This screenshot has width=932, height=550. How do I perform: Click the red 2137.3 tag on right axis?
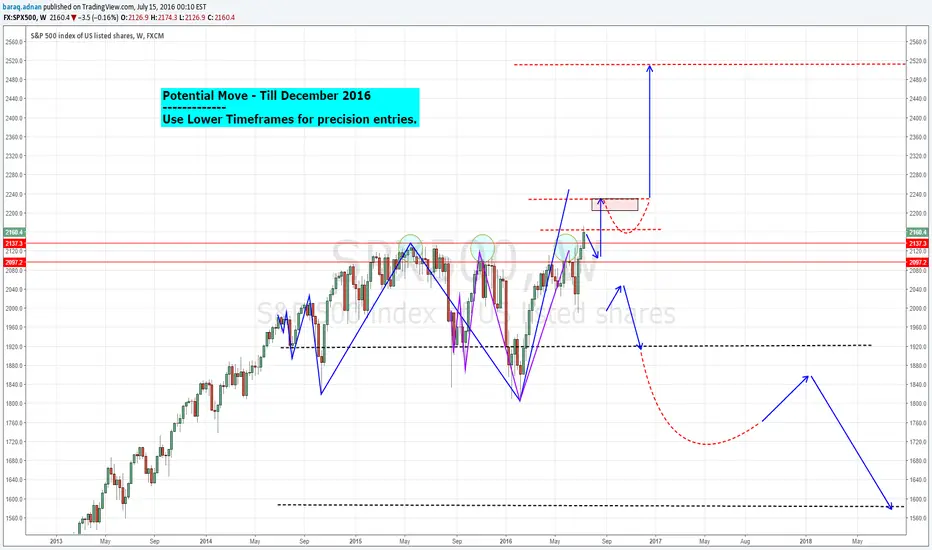click(917, 243)
